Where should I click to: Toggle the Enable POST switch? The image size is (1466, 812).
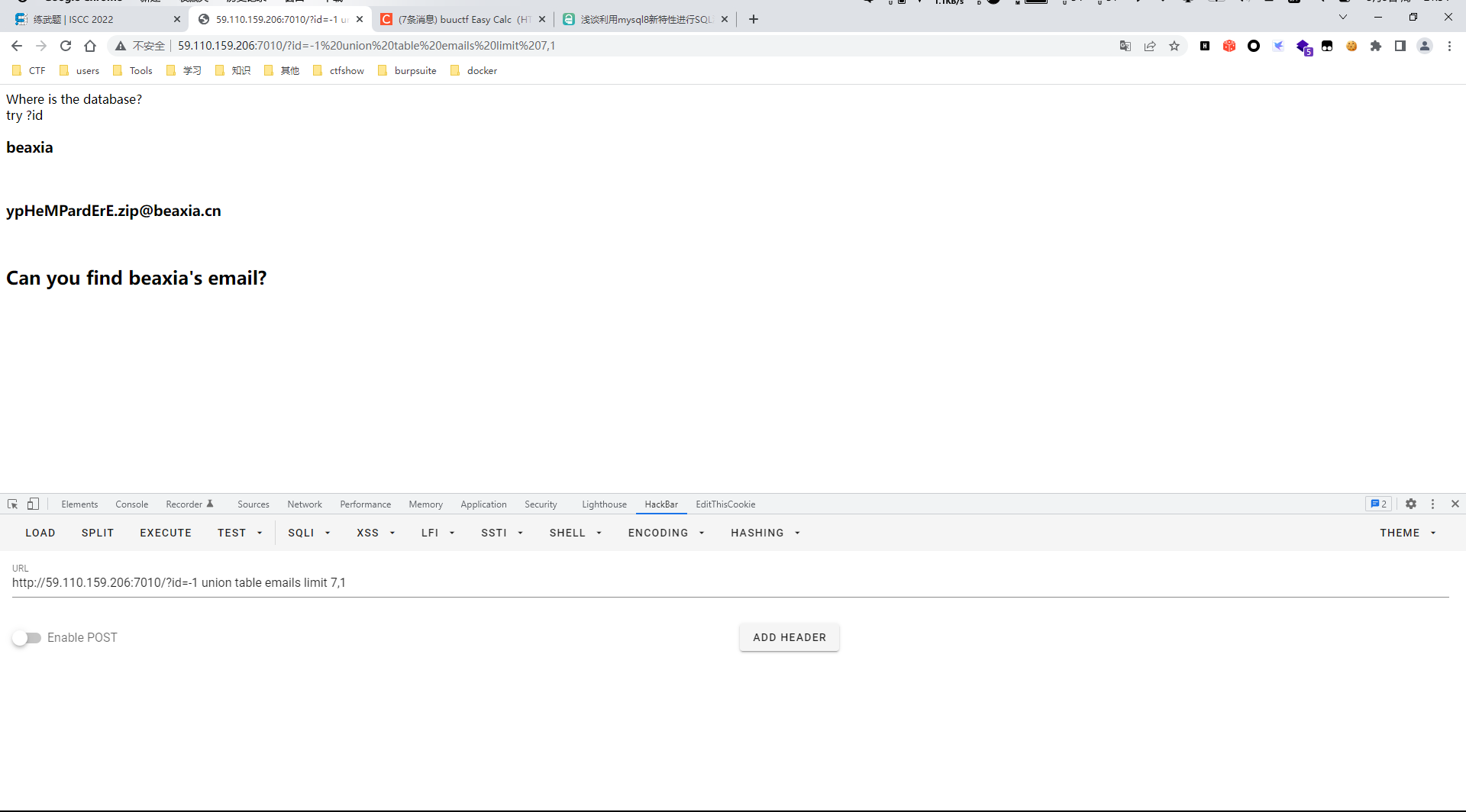click(x=27, y=638)
